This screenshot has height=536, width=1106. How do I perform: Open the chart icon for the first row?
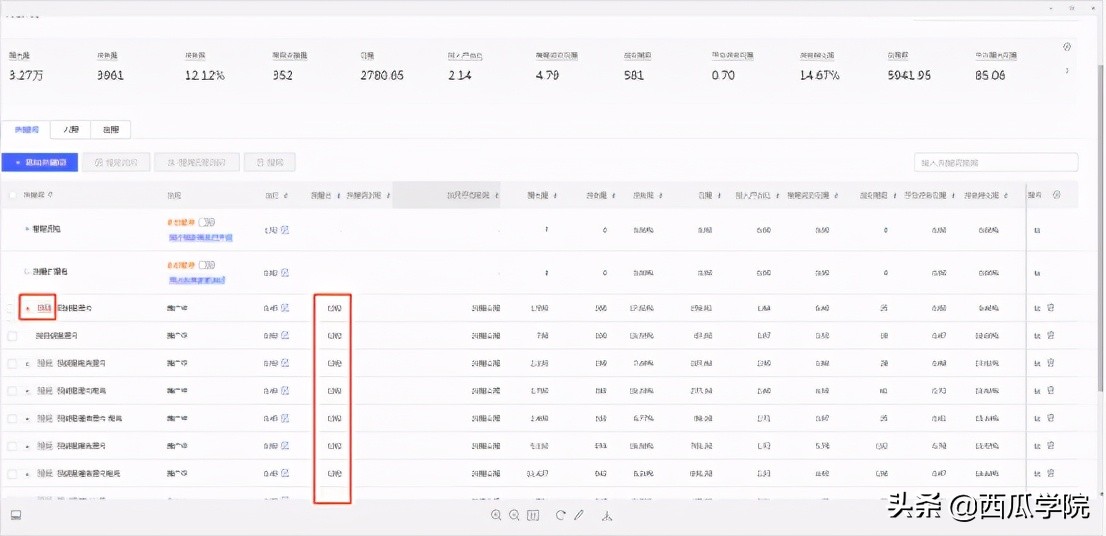(x=1037, y=230)
